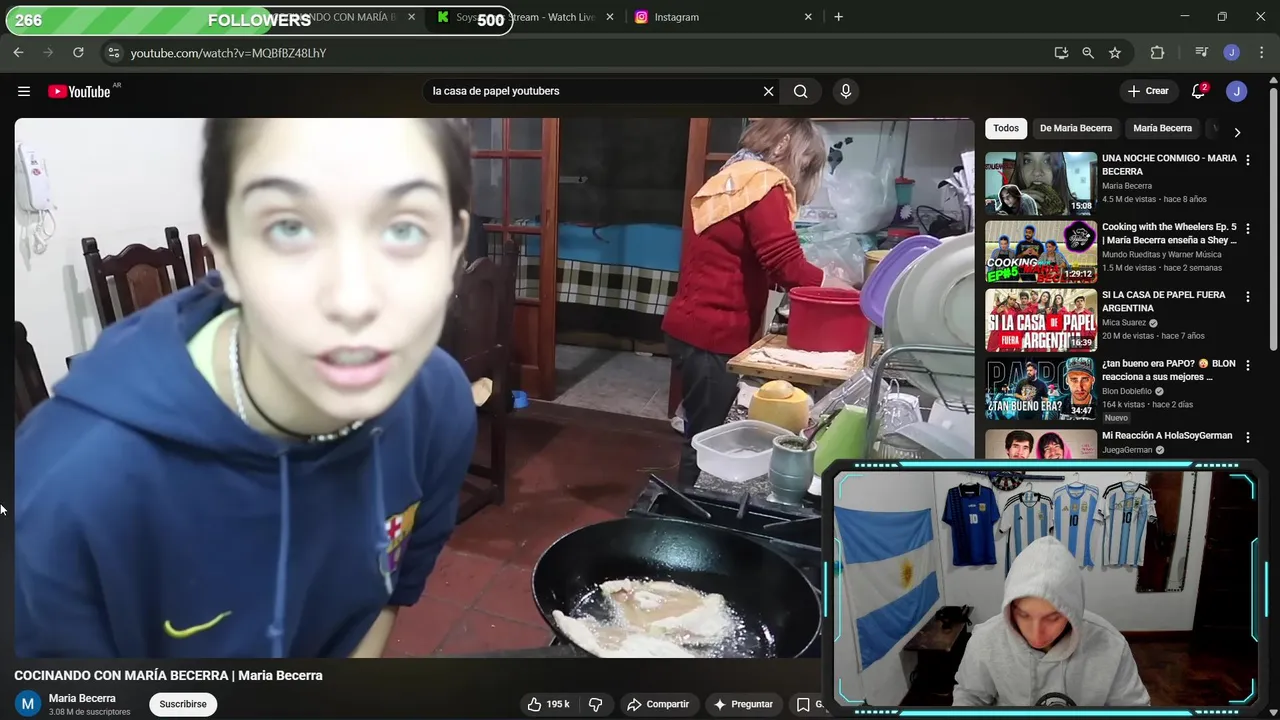Go back in browser history

coord(18,53)
